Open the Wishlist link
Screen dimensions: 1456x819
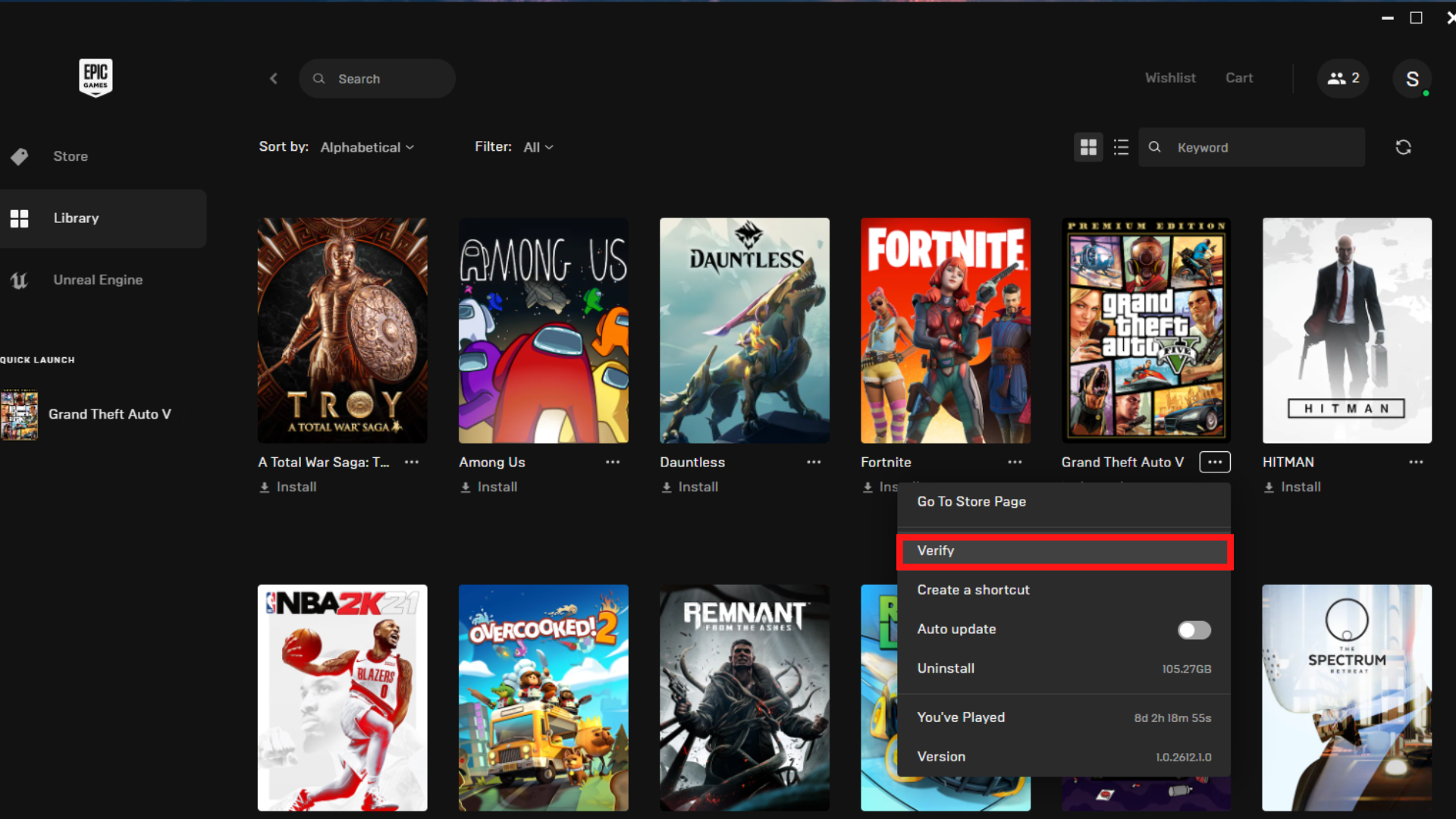pyautogui.click(x=1170, y=78)
